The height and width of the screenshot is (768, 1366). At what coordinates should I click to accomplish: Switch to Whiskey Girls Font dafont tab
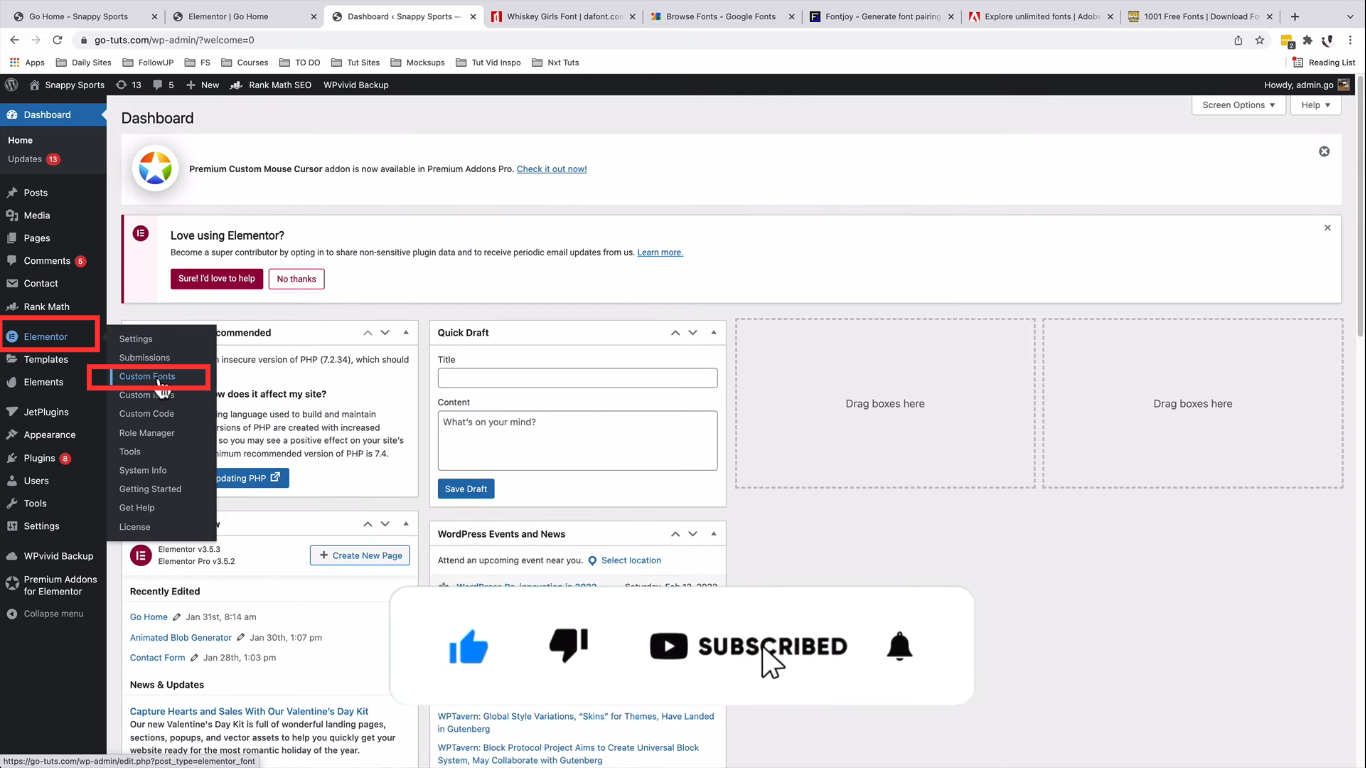pyautogui.click(x=563, y=17)
